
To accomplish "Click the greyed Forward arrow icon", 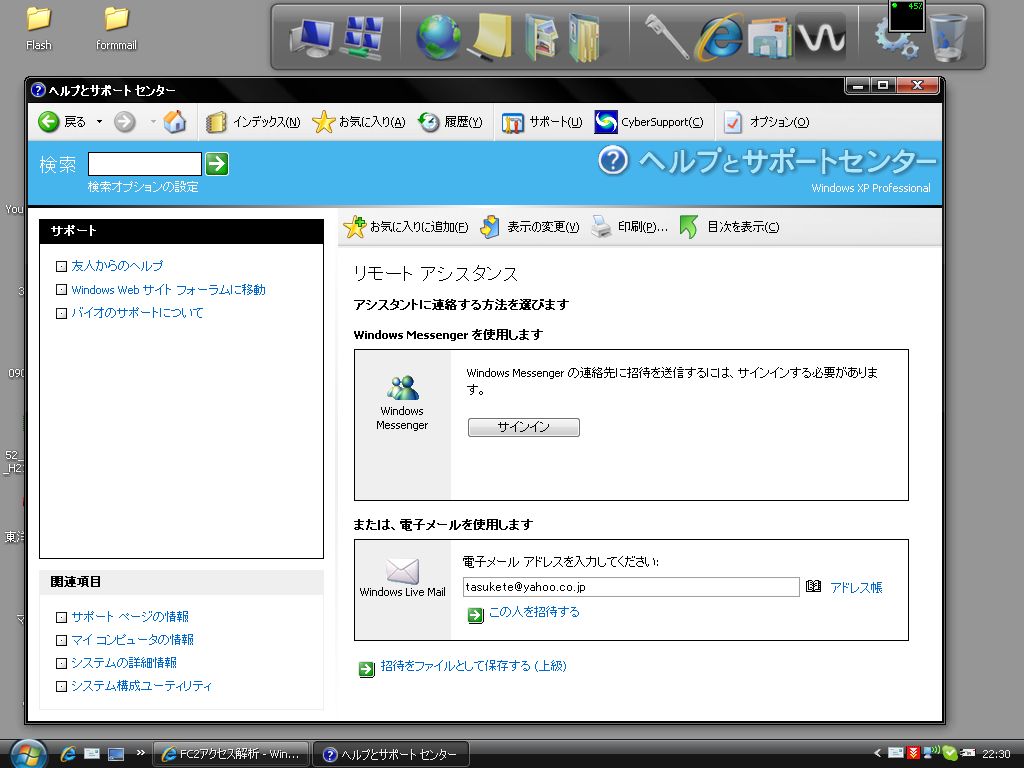I will pyautogui.click(x=125, y=121).
